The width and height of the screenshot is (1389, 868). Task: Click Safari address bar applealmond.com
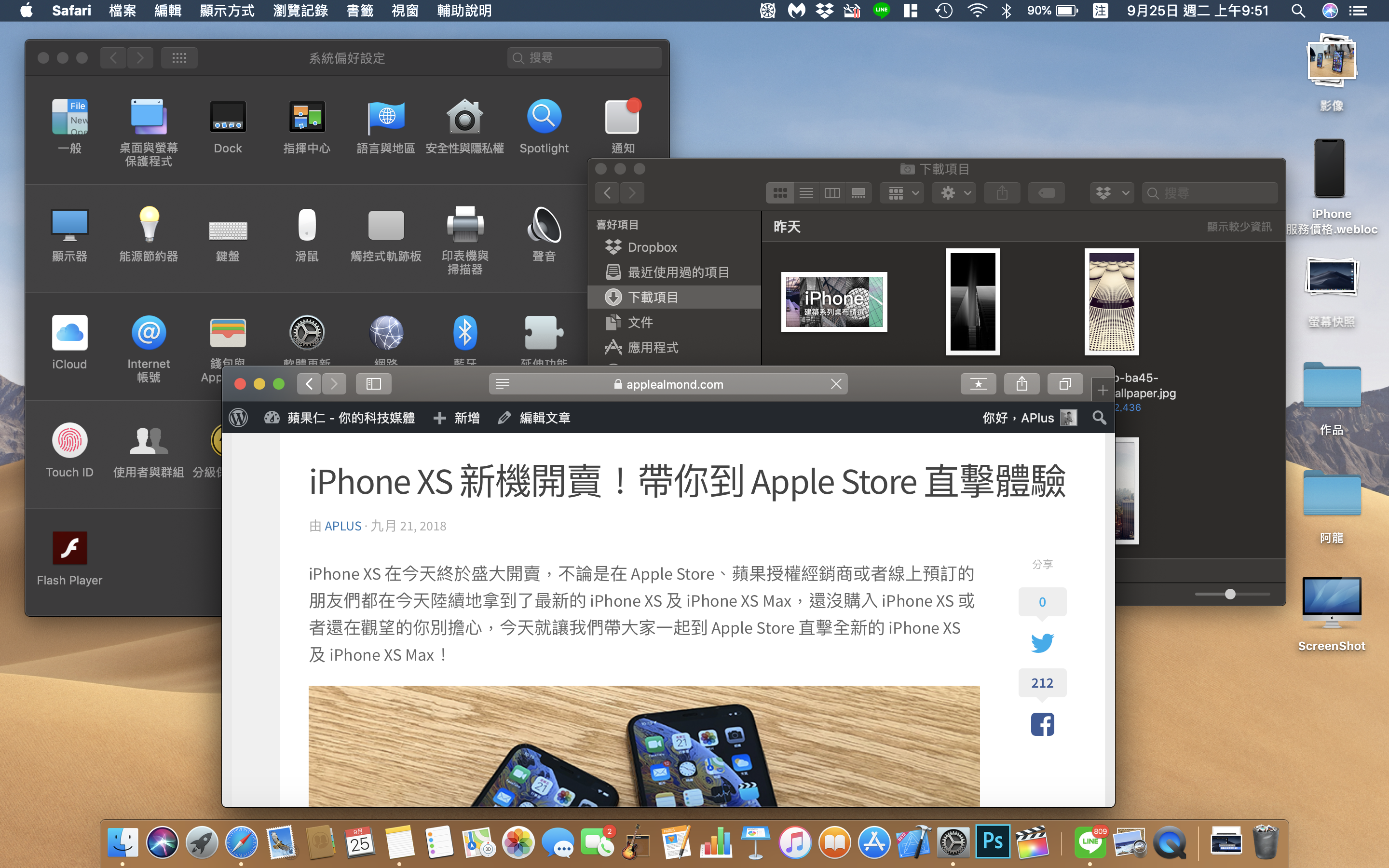668,384
